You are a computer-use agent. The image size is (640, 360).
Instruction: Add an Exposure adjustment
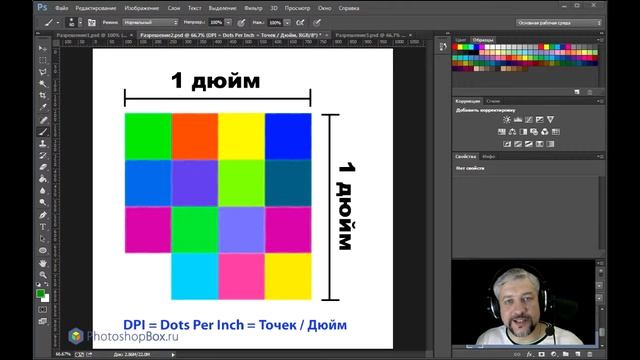(540, 120)
